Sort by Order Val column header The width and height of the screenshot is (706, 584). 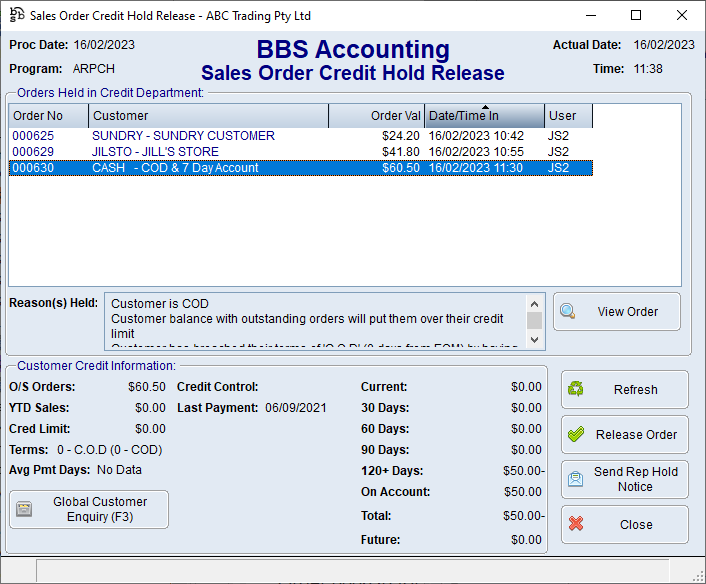[x=376, y=116]
